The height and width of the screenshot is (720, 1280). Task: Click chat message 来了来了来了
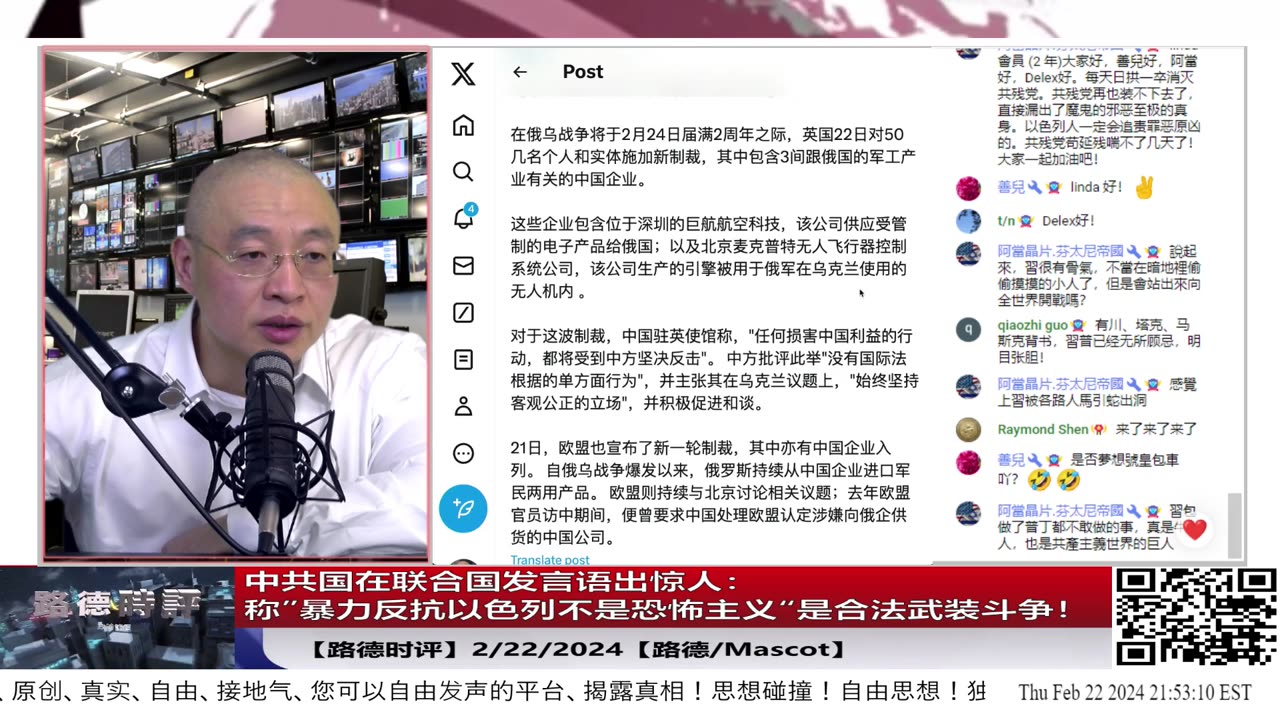click(1156, 429)
